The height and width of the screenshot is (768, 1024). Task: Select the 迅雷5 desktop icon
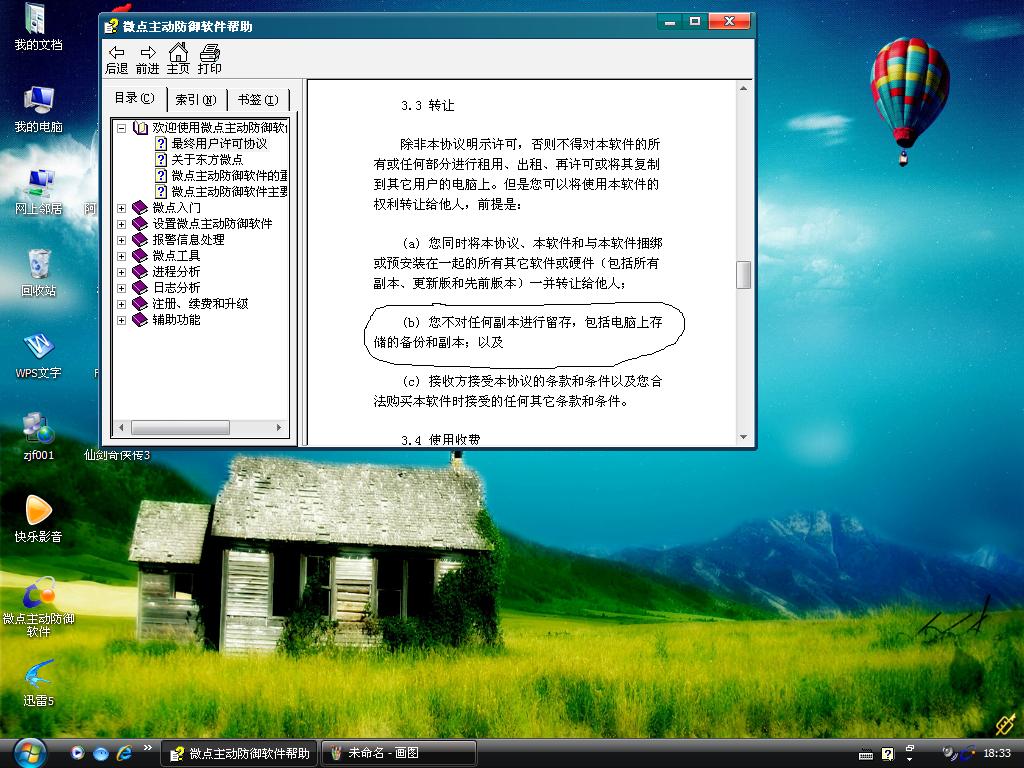tap(38, 680)
